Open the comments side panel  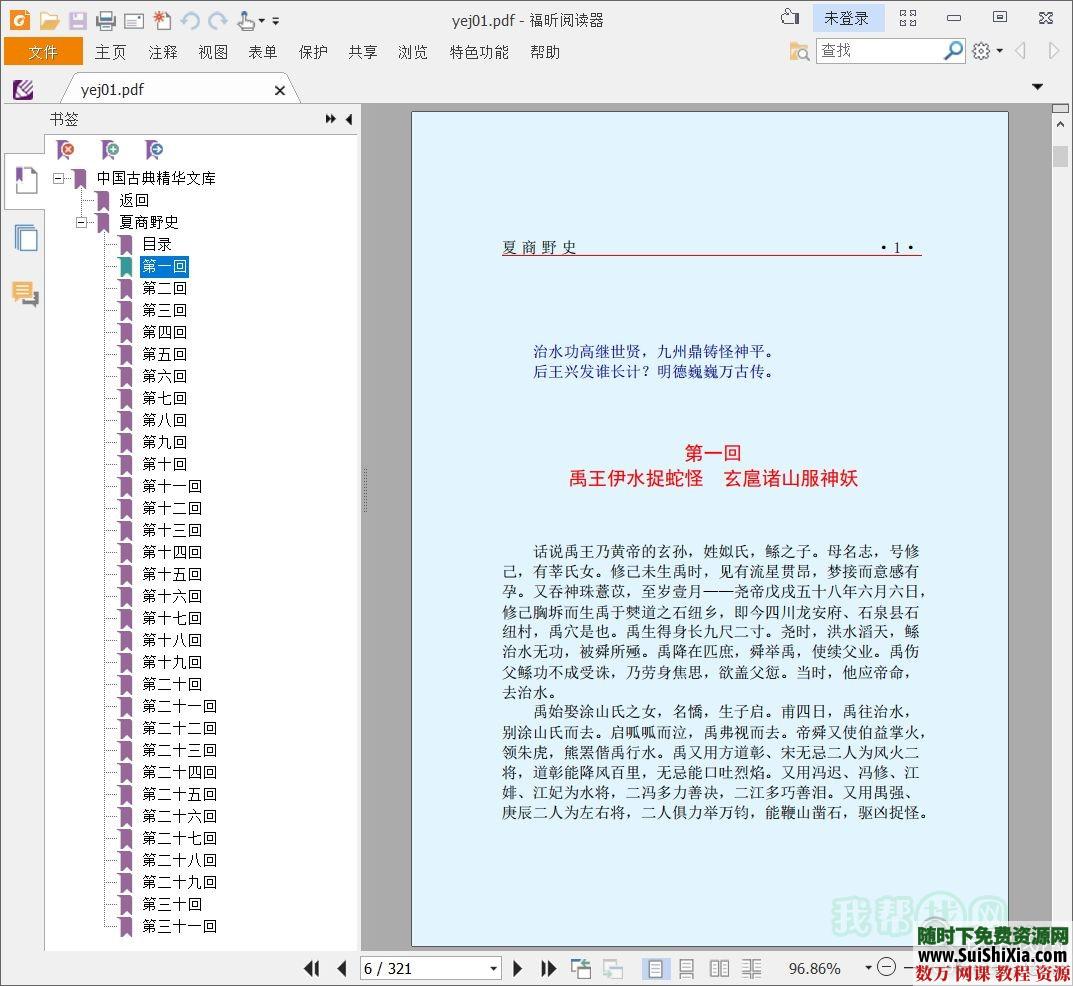(x=25, y=294)
